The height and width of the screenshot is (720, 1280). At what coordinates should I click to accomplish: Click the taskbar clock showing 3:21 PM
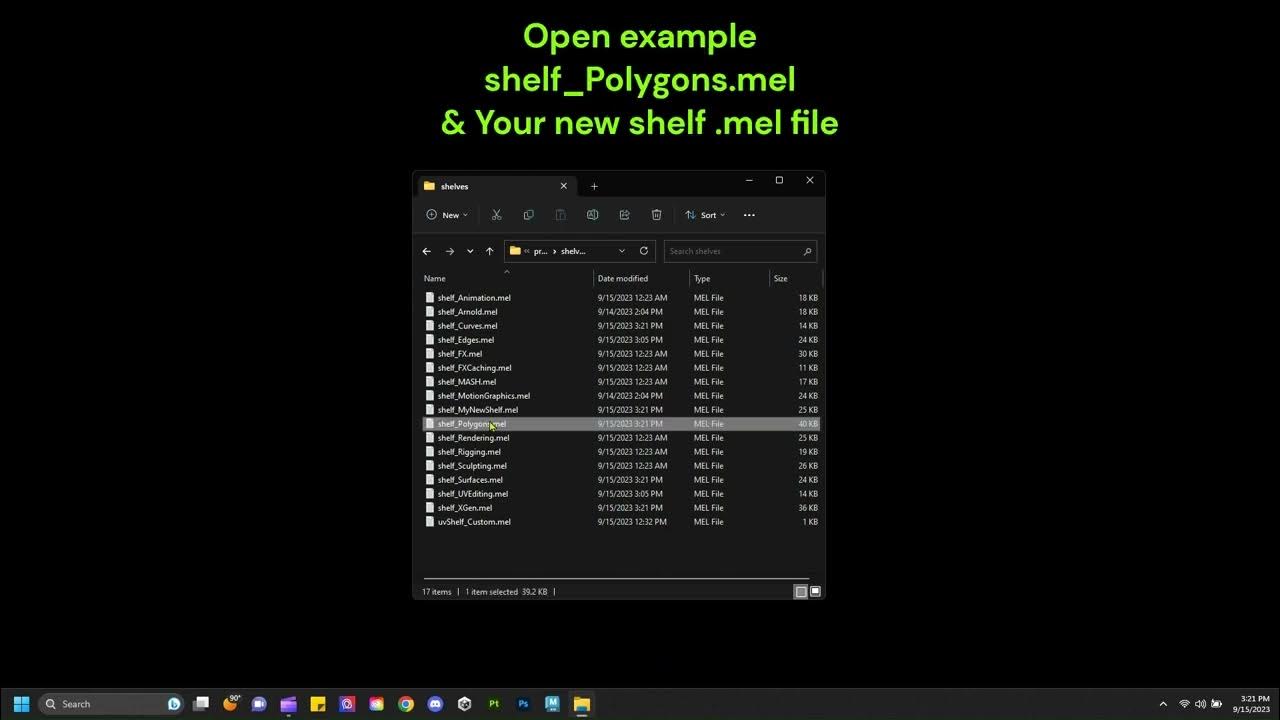(x=1254, y=704)
